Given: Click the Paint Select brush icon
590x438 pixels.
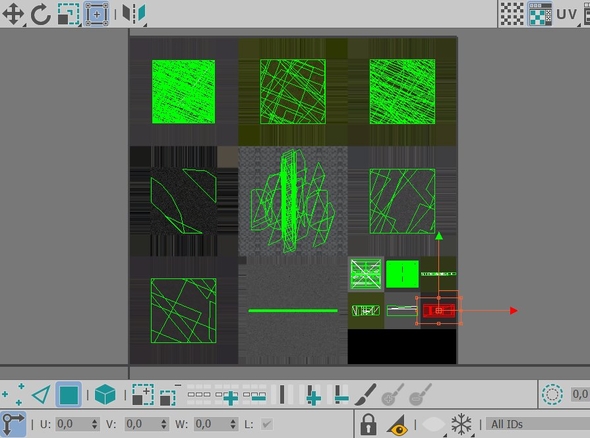Looking at the screenshot, I should coord(365,394).
